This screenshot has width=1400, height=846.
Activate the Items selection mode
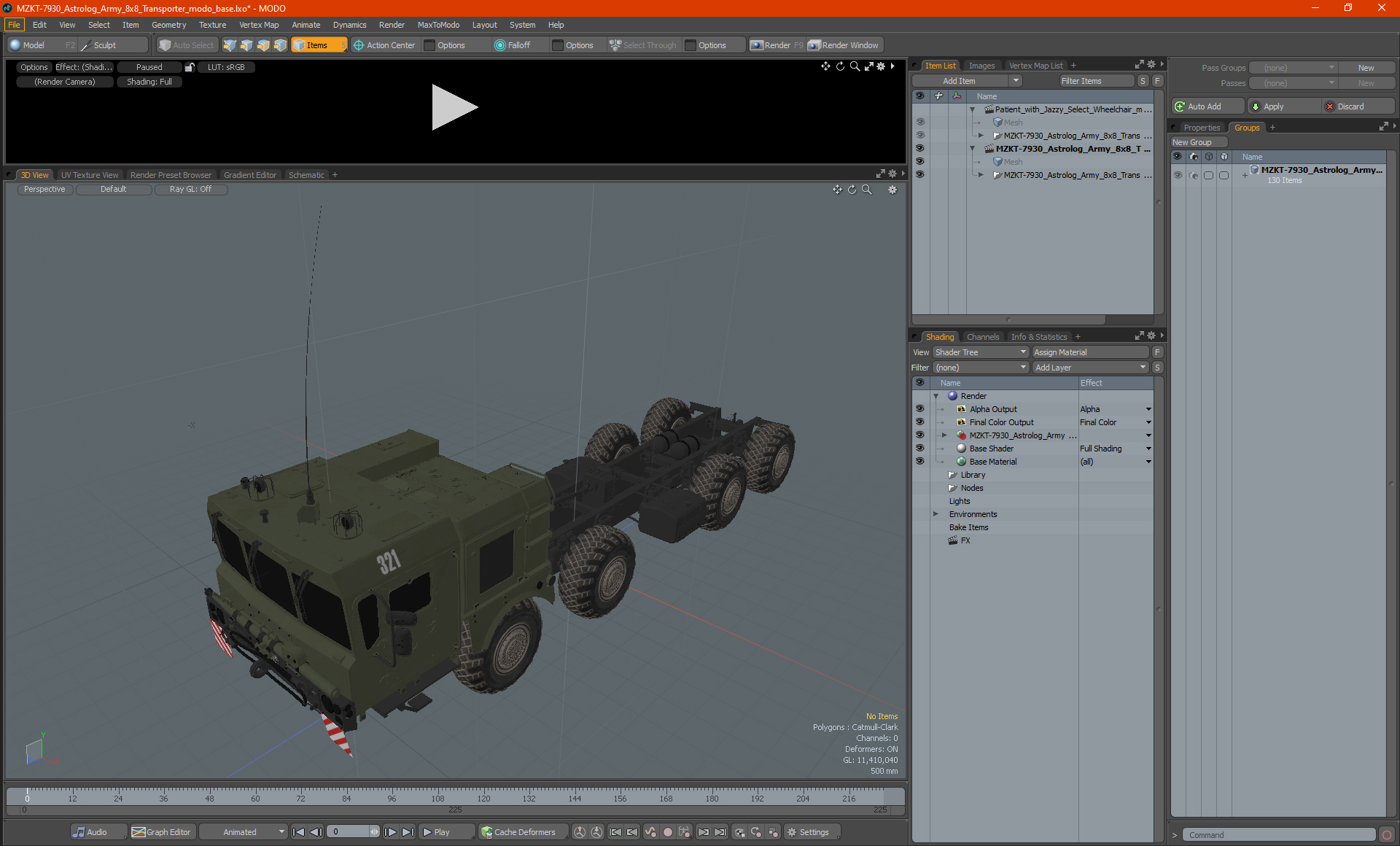(x=319, y=45)
